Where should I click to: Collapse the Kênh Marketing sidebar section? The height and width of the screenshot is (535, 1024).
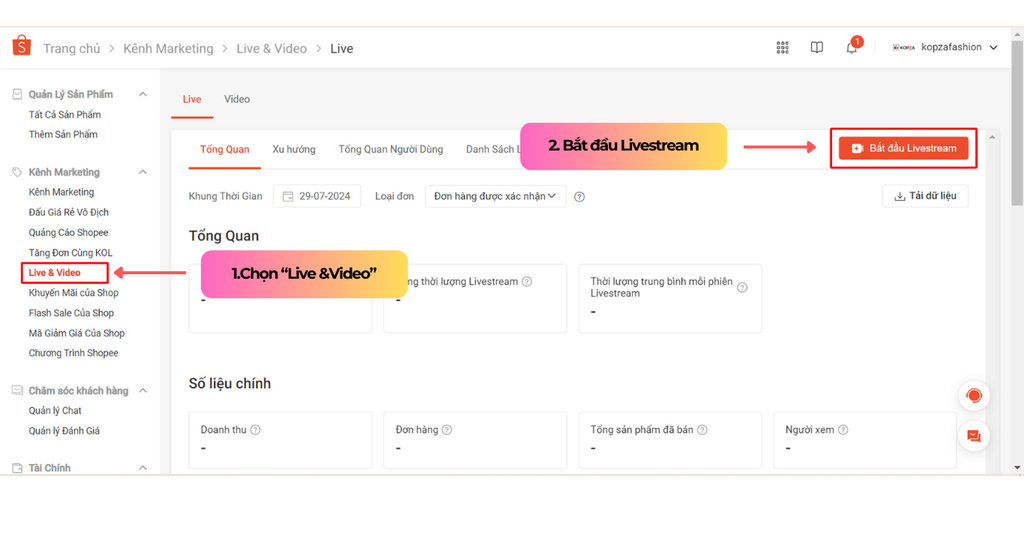click(142, 172)
